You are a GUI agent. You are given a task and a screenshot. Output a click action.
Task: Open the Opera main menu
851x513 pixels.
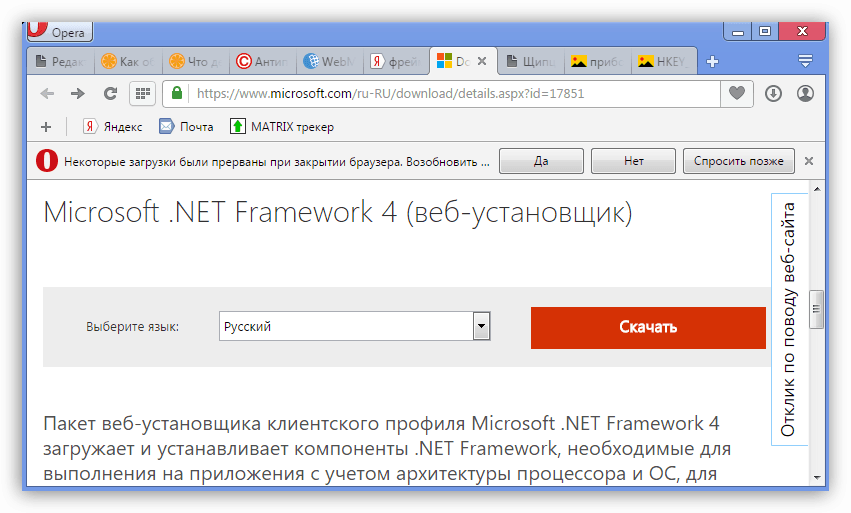(60, 31)
